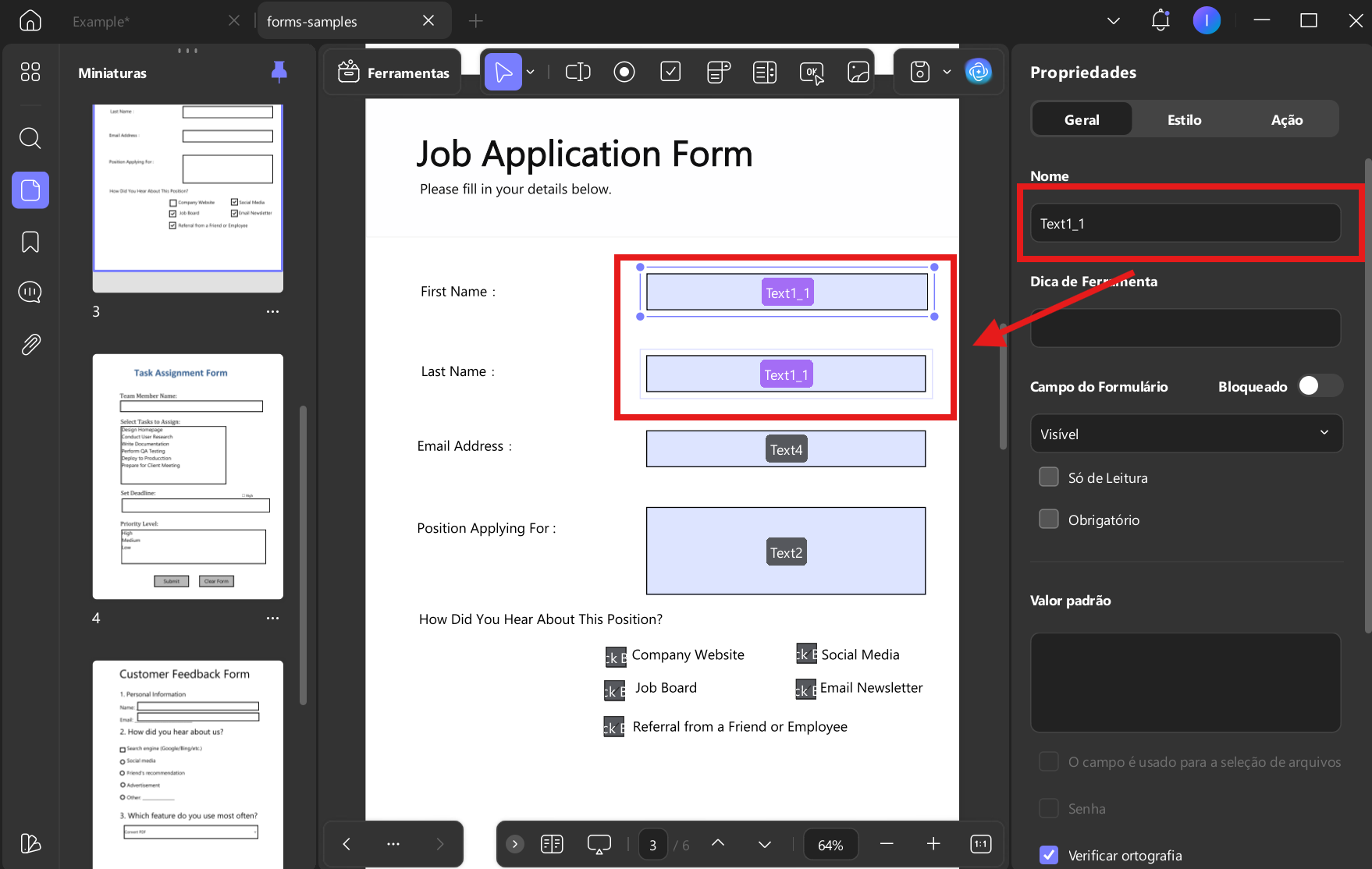Uncheck Verificar ortografia

tap(1049, 855)
